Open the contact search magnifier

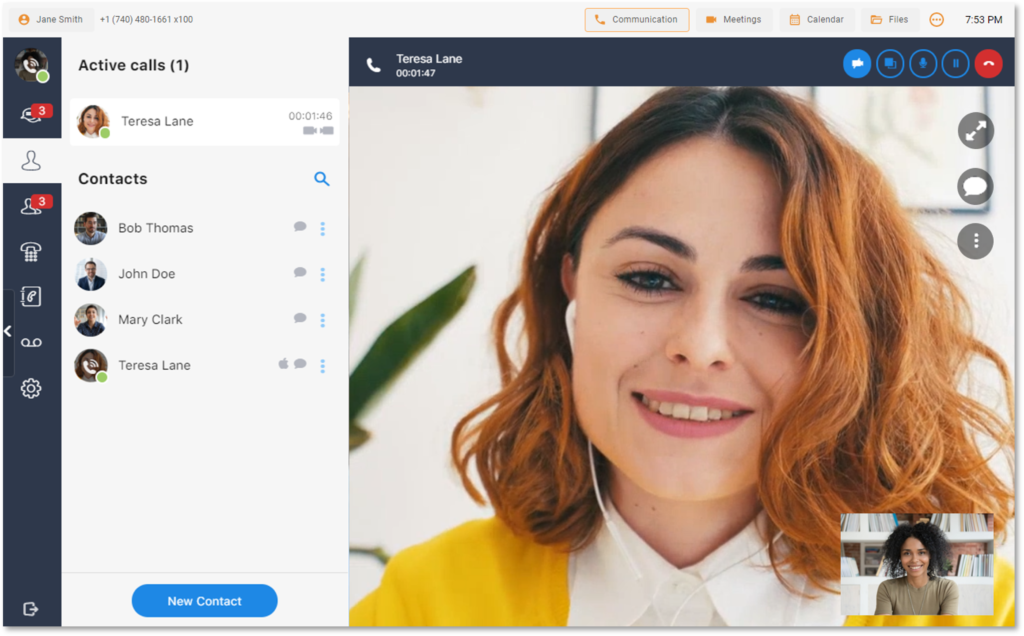[322, 179]
